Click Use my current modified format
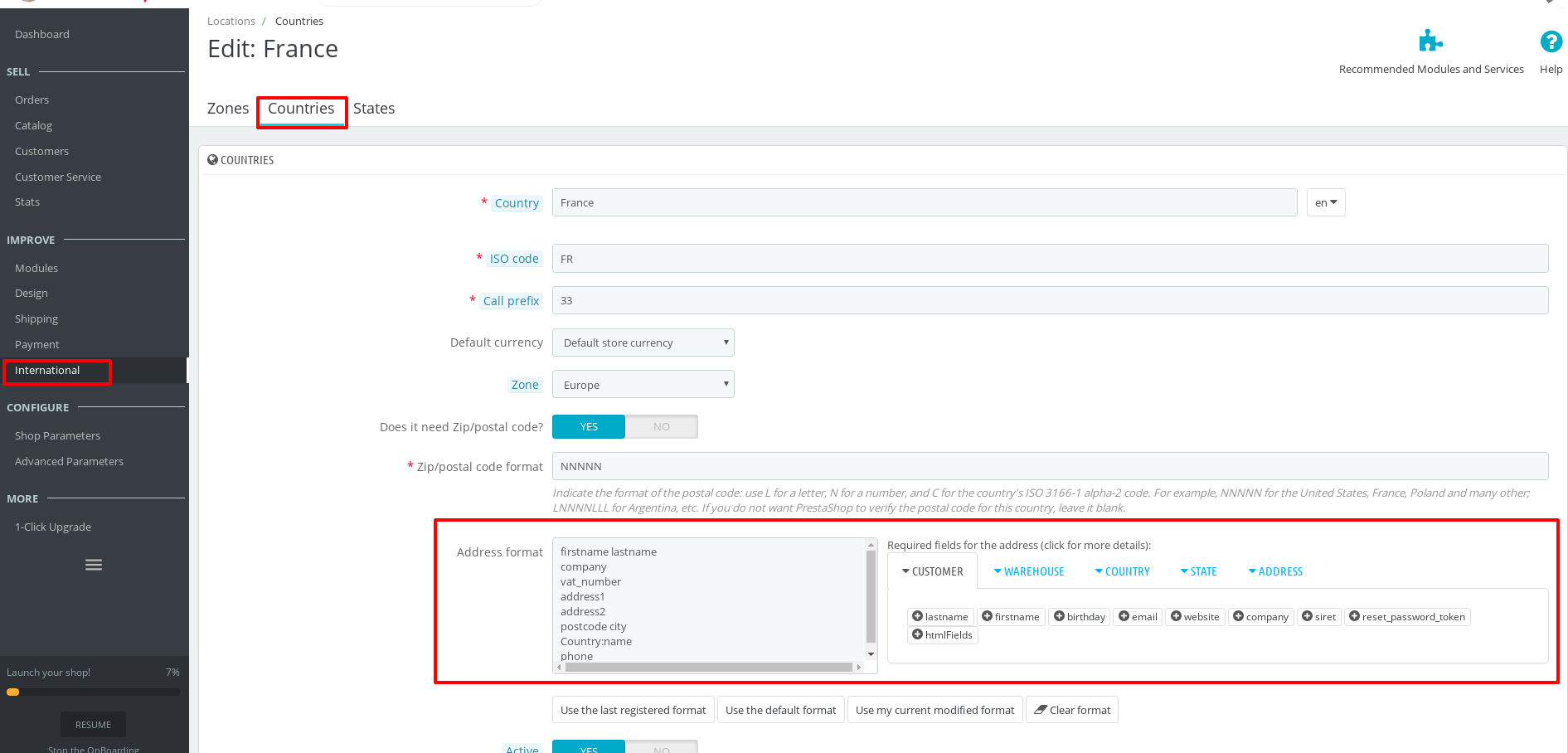The image size is (1568, 753). [934, 710]
